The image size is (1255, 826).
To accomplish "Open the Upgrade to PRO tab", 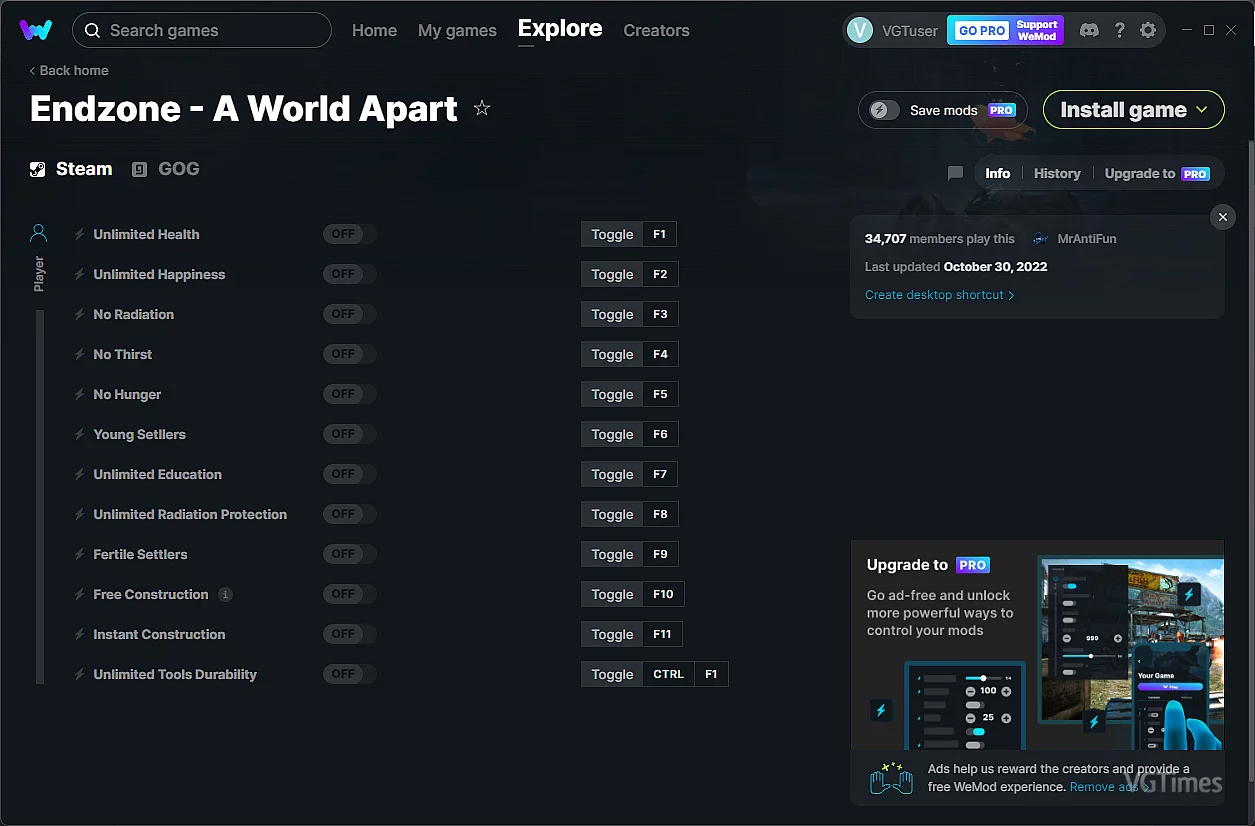I will [1157, 173].
